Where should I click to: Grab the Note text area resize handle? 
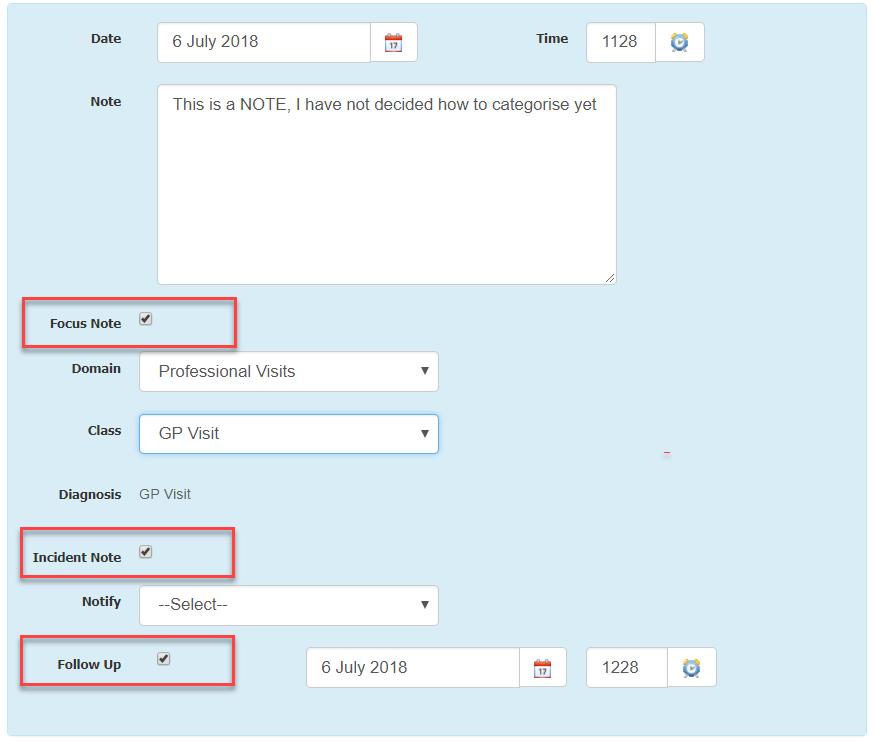click(610, 278)
